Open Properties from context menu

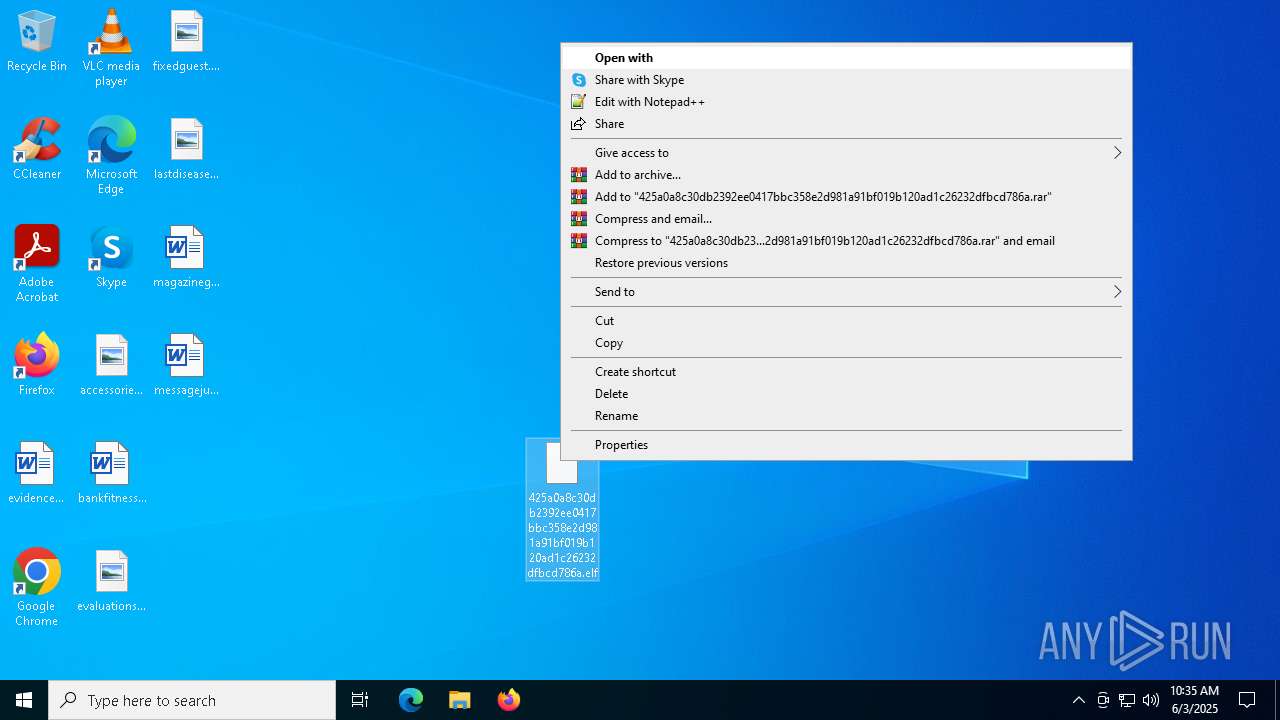pyautogui.click(x=846, y=445)
